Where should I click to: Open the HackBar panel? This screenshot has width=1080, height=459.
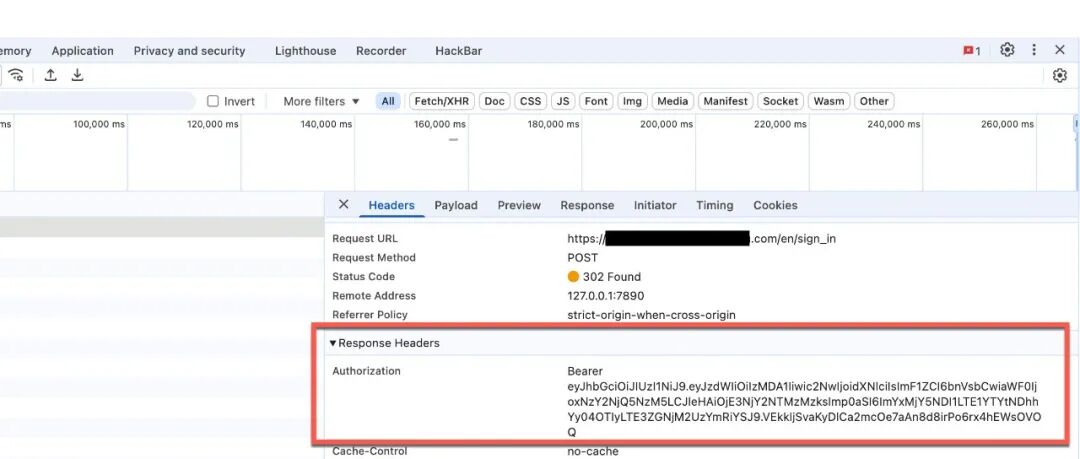459,51
